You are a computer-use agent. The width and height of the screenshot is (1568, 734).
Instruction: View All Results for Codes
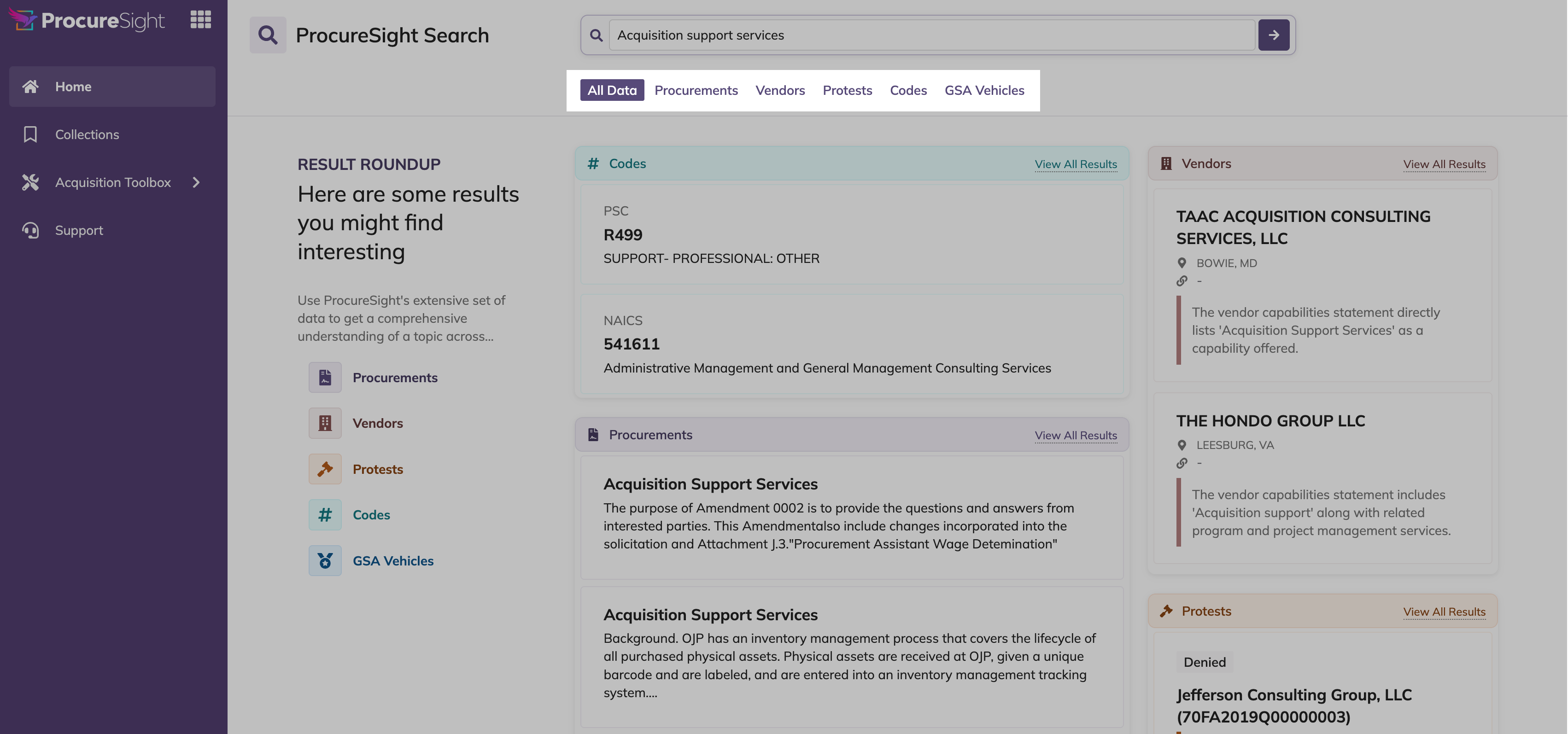pos(1076,164)
